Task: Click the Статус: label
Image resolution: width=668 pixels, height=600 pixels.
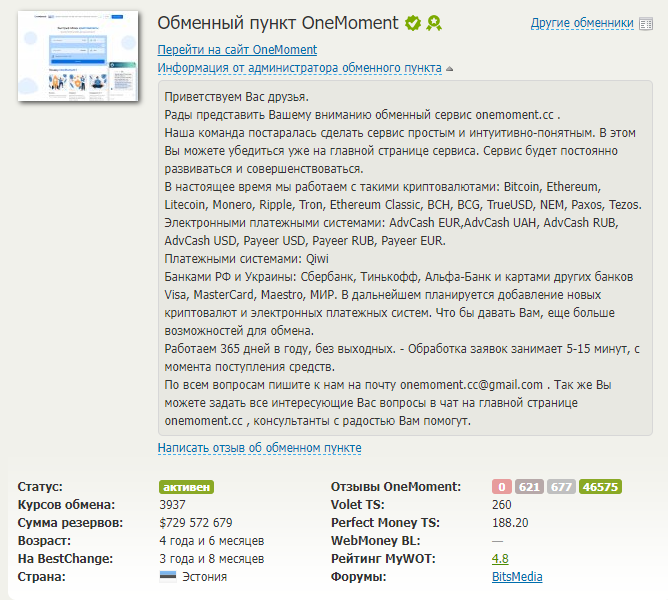Action: (x=40, y=487)
